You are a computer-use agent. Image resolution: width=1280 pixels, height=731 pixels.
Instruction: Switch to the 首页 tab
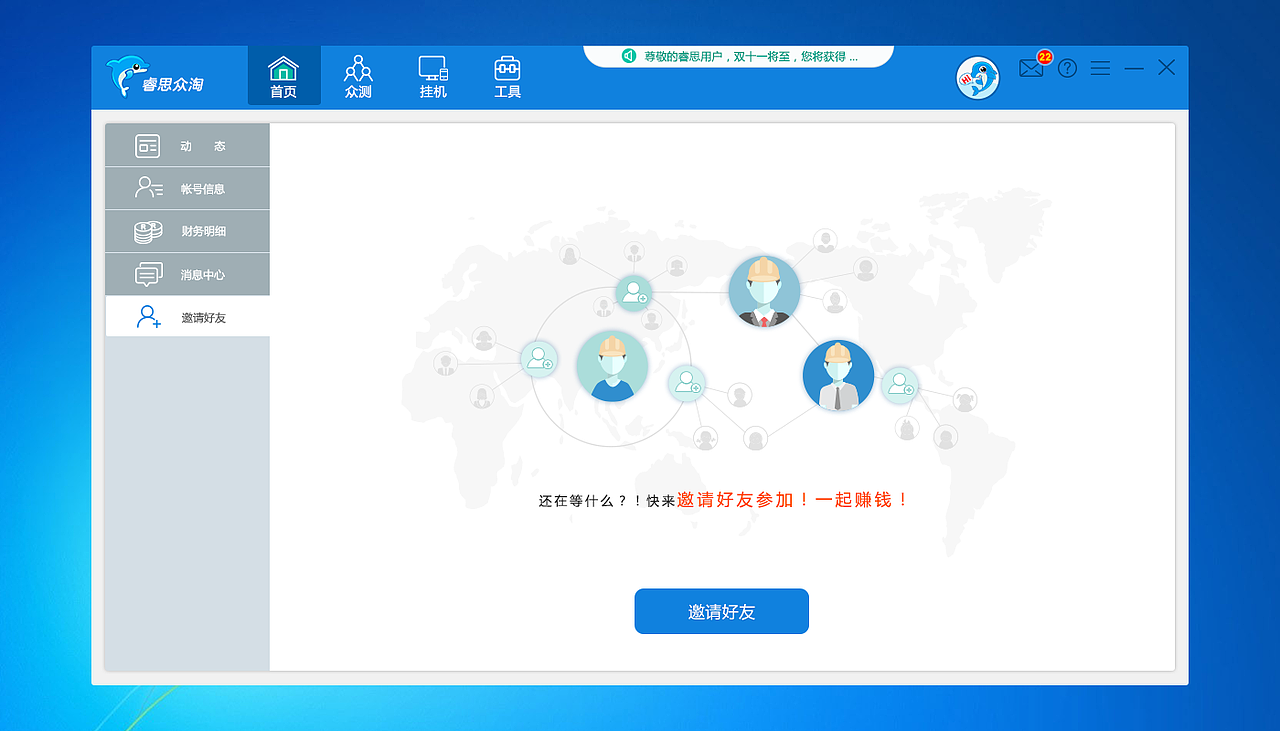pos(283,77)
